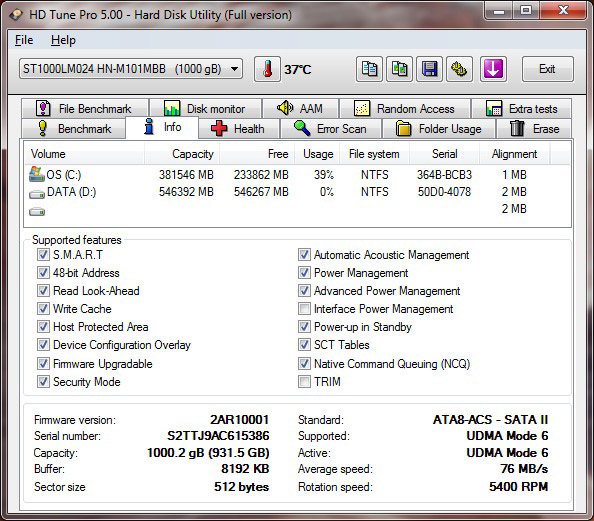The image size is (594, 521).
Task: Enable the TRIM checkbox
Action: pyautogui.click(x=304, y=381)
